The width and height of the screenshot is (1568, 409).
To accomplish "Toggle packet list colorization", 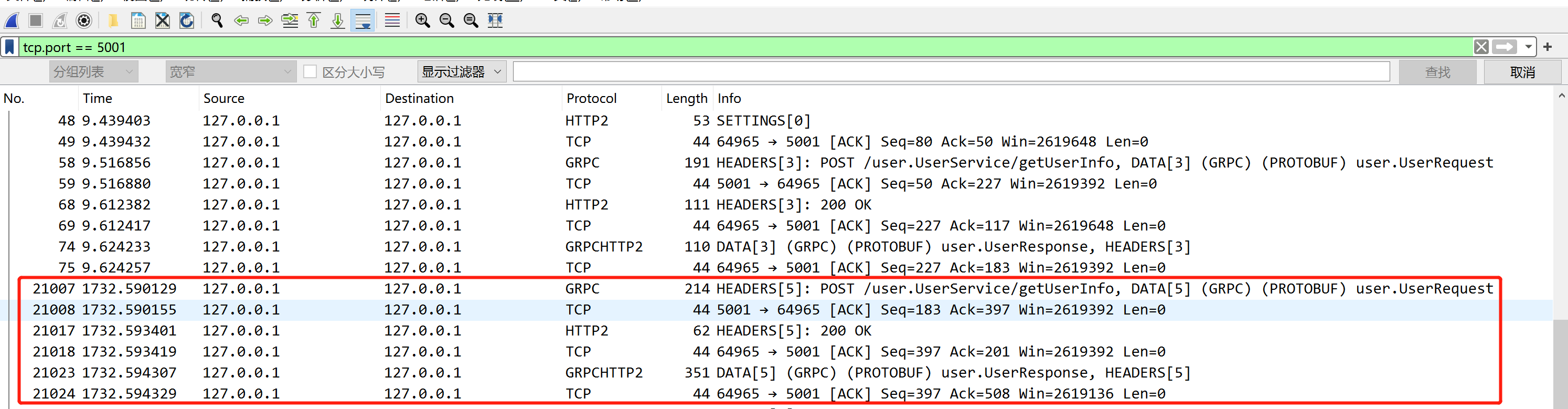I will [392, 20].
